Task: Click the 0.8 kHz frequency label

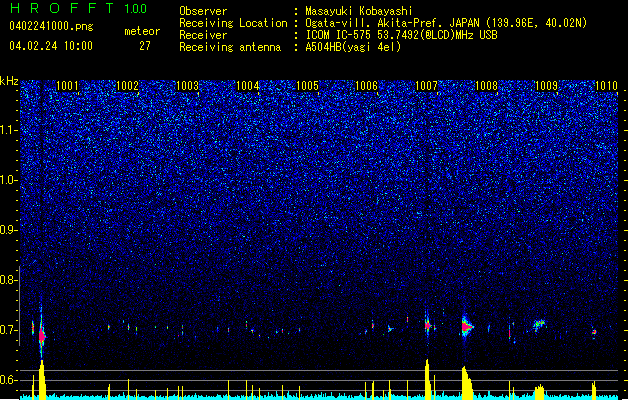Action: 8,280
